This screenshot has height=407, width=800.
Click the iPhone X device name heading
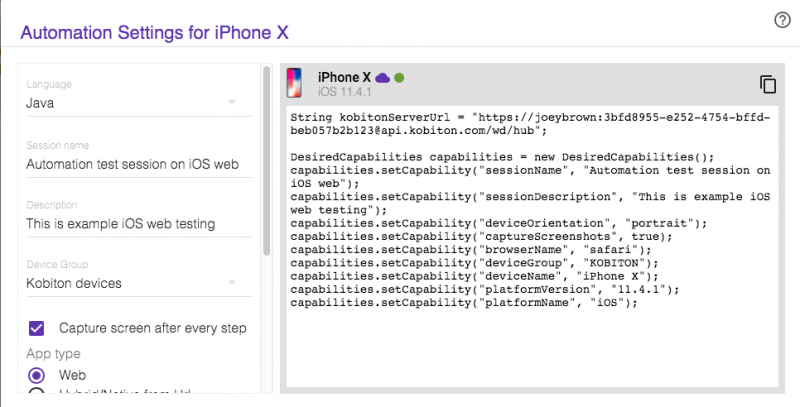[343, 77]
